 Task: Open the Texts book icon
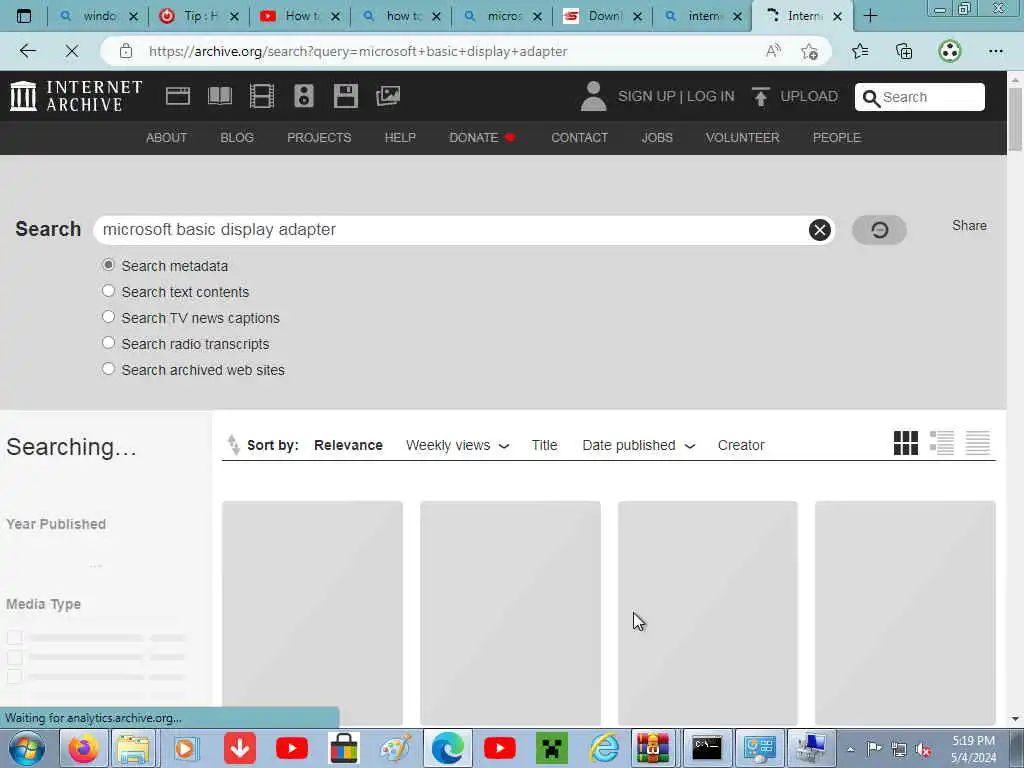(219, 96)
